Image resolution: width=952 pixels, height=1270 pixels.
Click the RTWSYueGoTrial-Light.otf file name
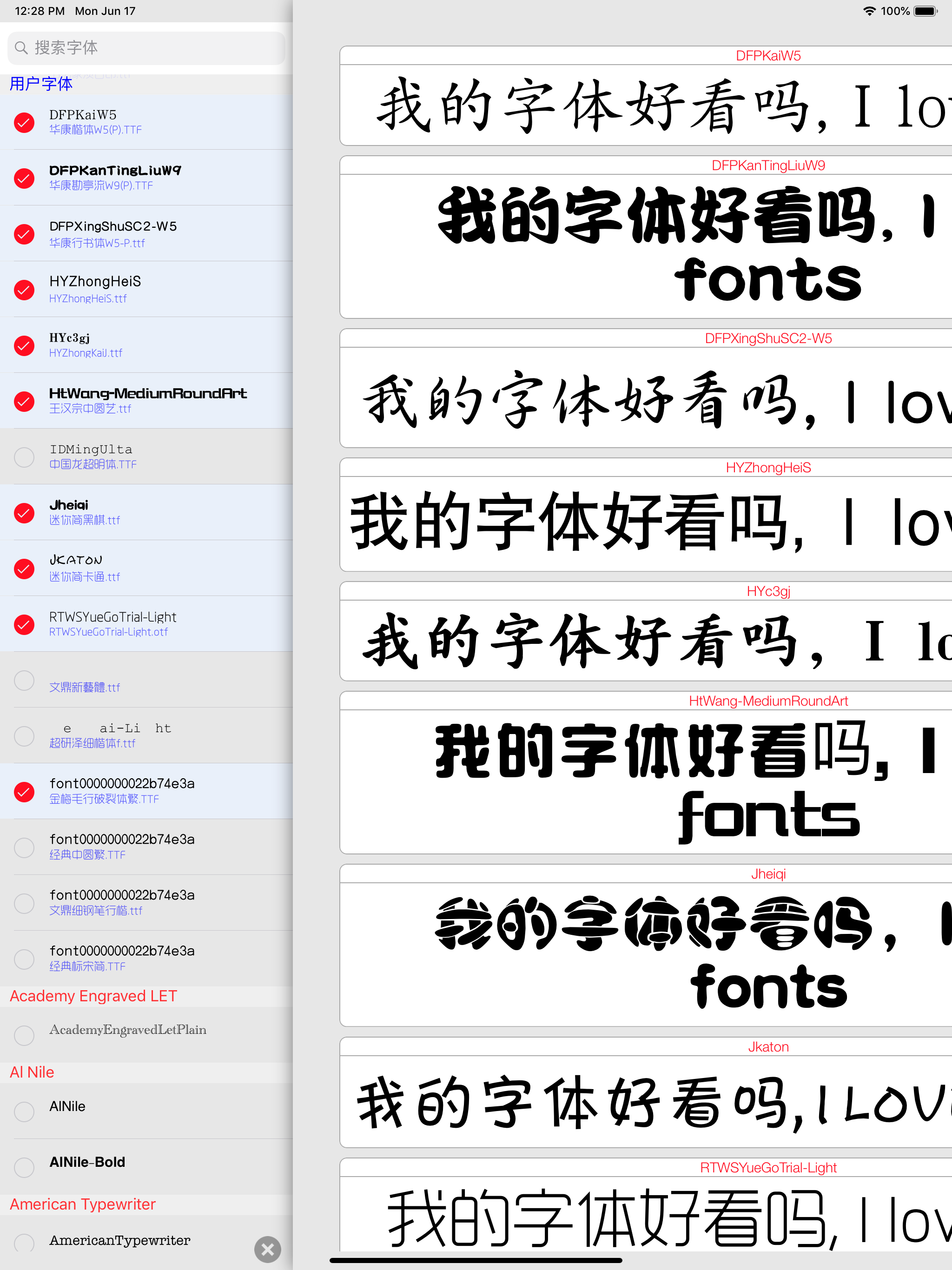pos(108,632)
